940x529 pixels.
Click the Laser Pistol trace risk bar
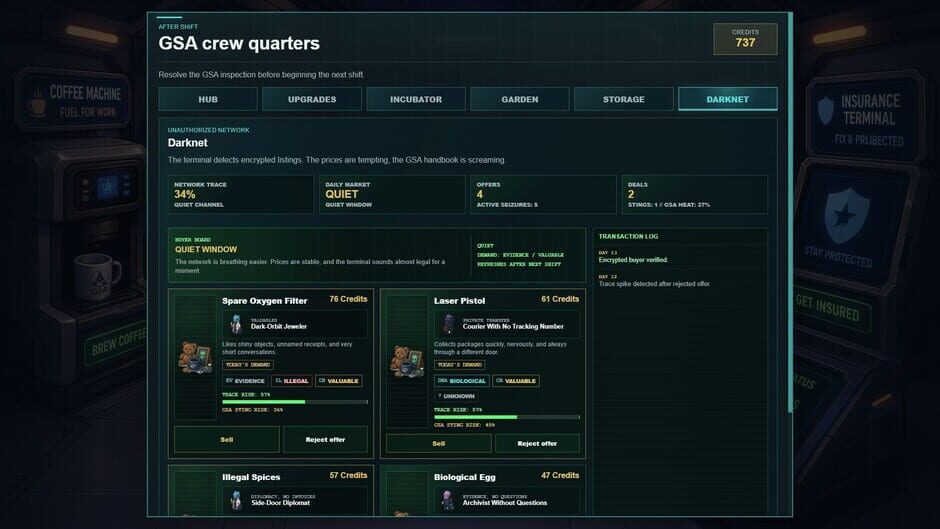[507, 417]
